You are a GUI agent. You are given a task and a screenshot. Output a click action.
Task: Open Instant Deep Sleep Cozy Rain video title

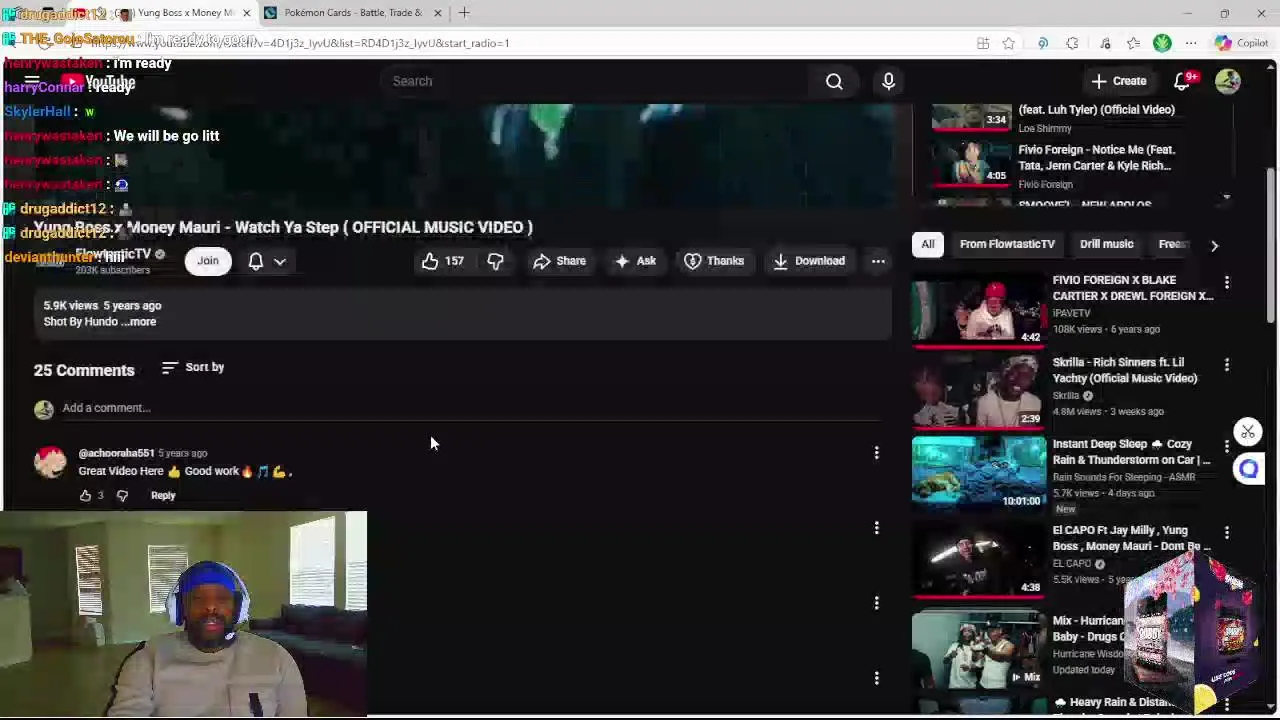click(x=1131, y=452)
